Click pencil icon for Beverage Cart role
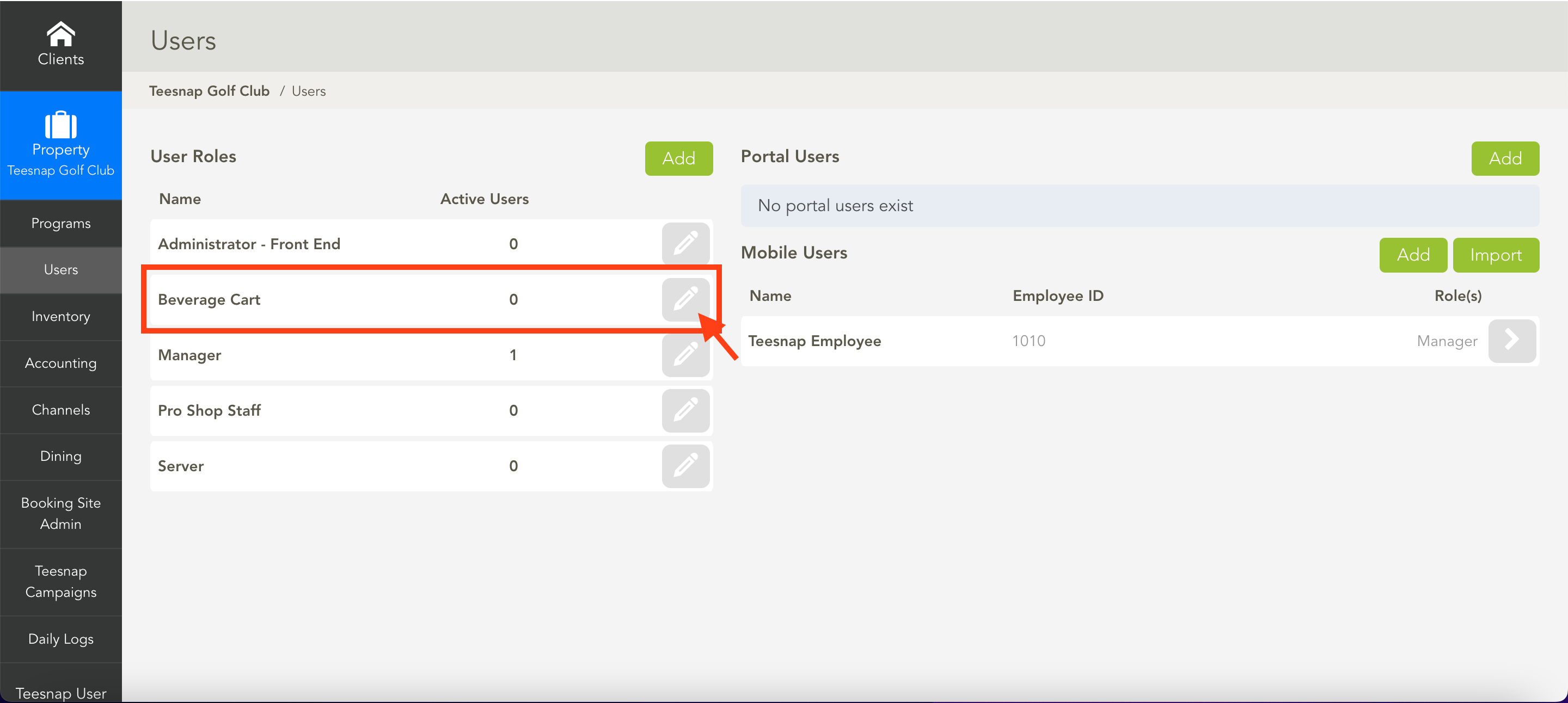This screenshot has height=703, width=1568. (685, 299)
